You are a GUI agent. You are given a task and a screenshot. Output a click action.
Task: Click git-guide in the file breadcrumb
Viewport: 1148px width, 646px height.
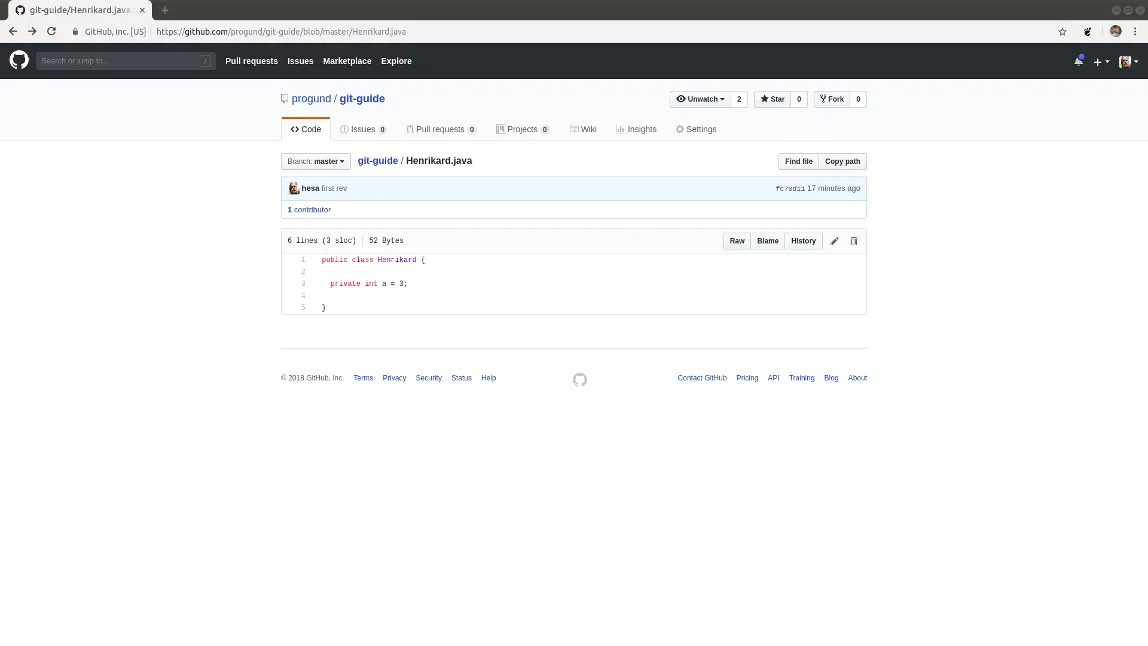click(x=378, y=160)
